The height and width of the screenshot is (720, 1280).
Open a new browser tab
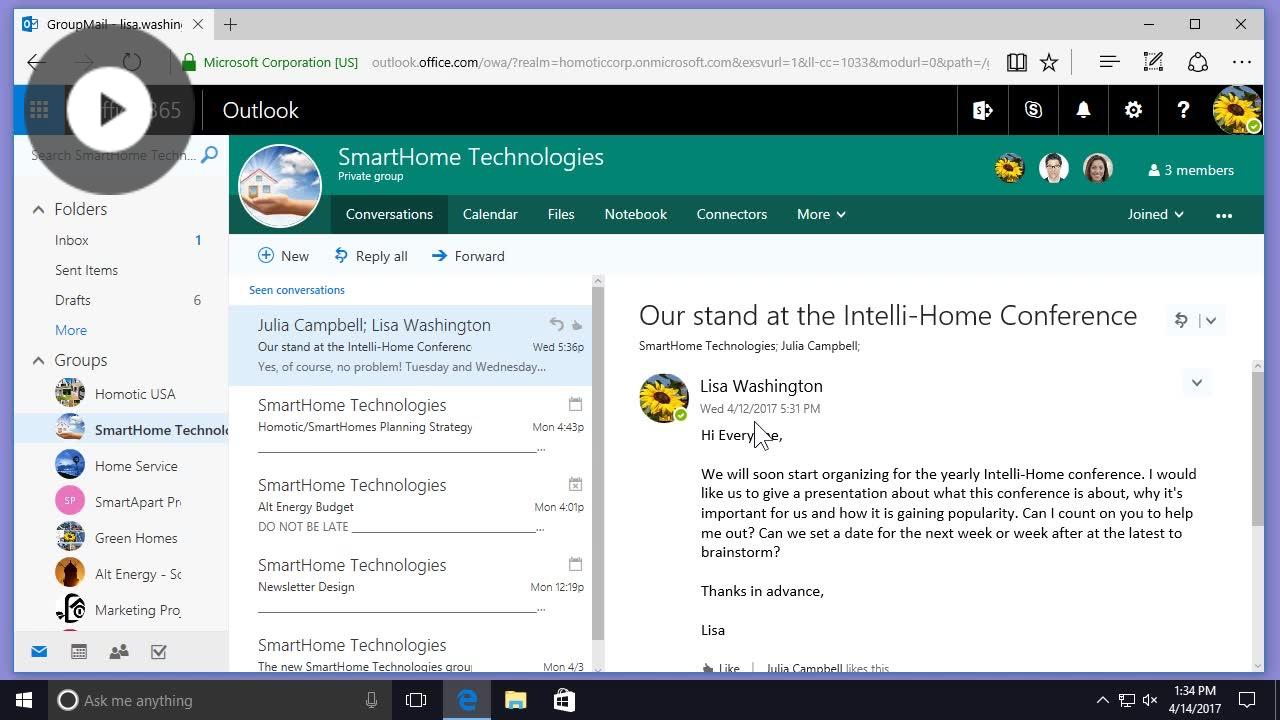(231, 24)
